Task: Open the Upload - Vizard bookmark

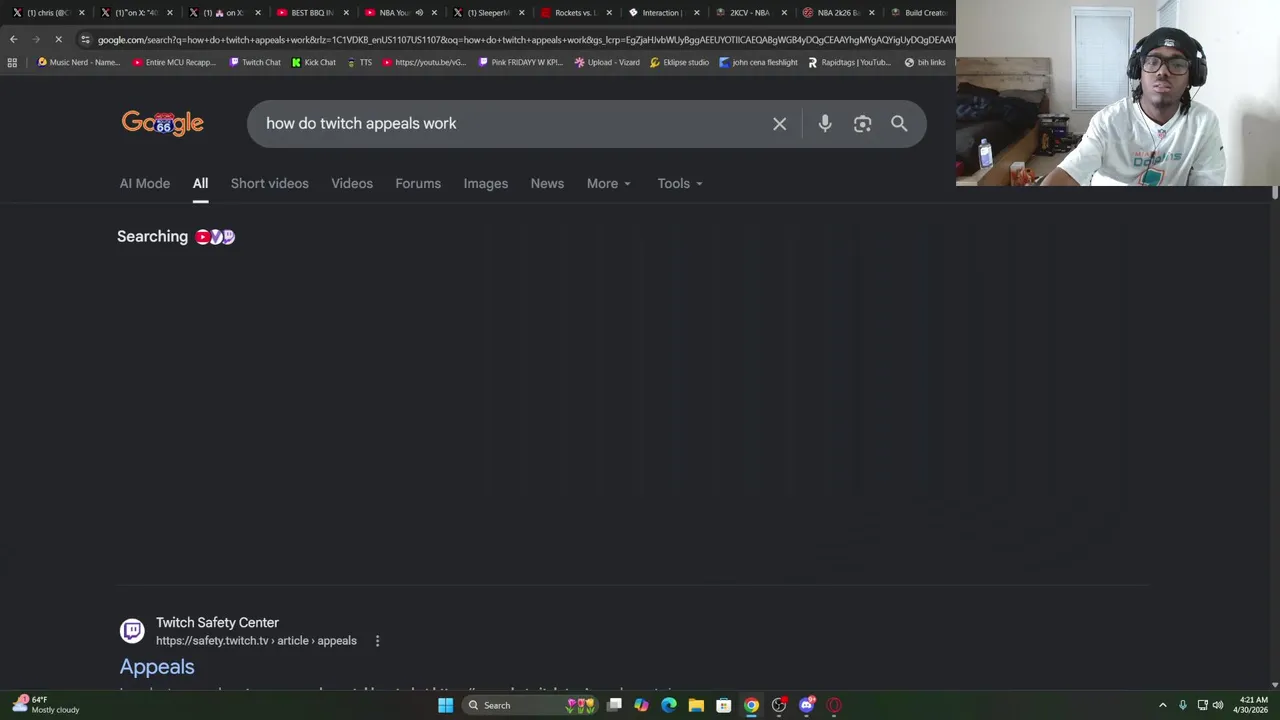Action: coord(607,62)
